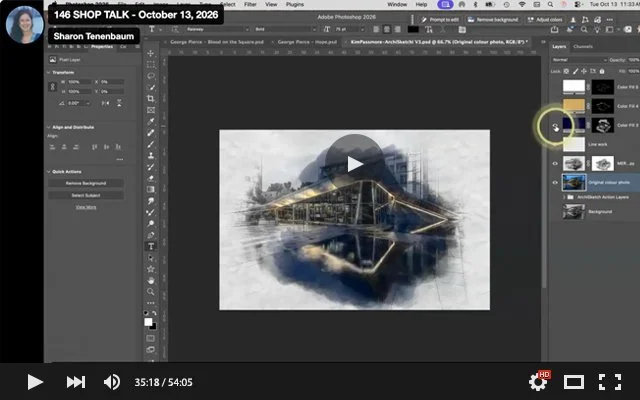
Task: Hide the Original colour photo layer
Action: pos(555,182)
